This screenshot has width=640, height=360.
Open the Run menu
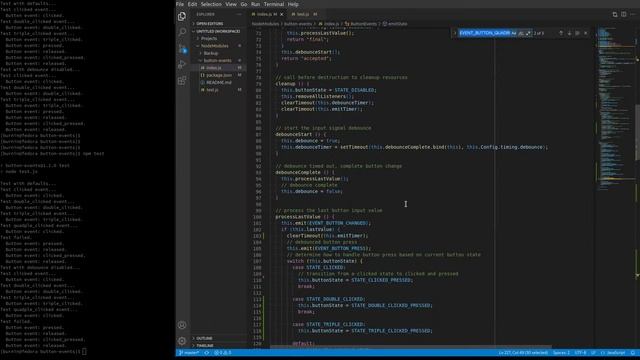click(256, 4)
